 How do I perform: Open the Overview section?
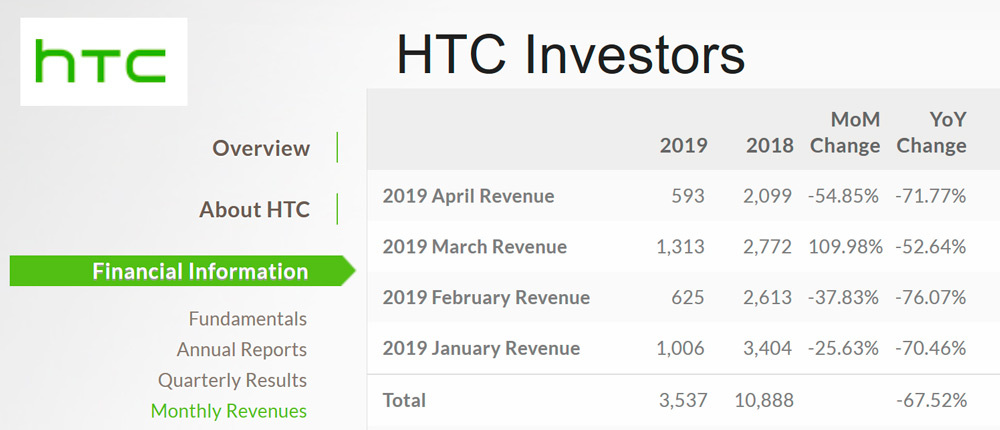pos(261,148)
